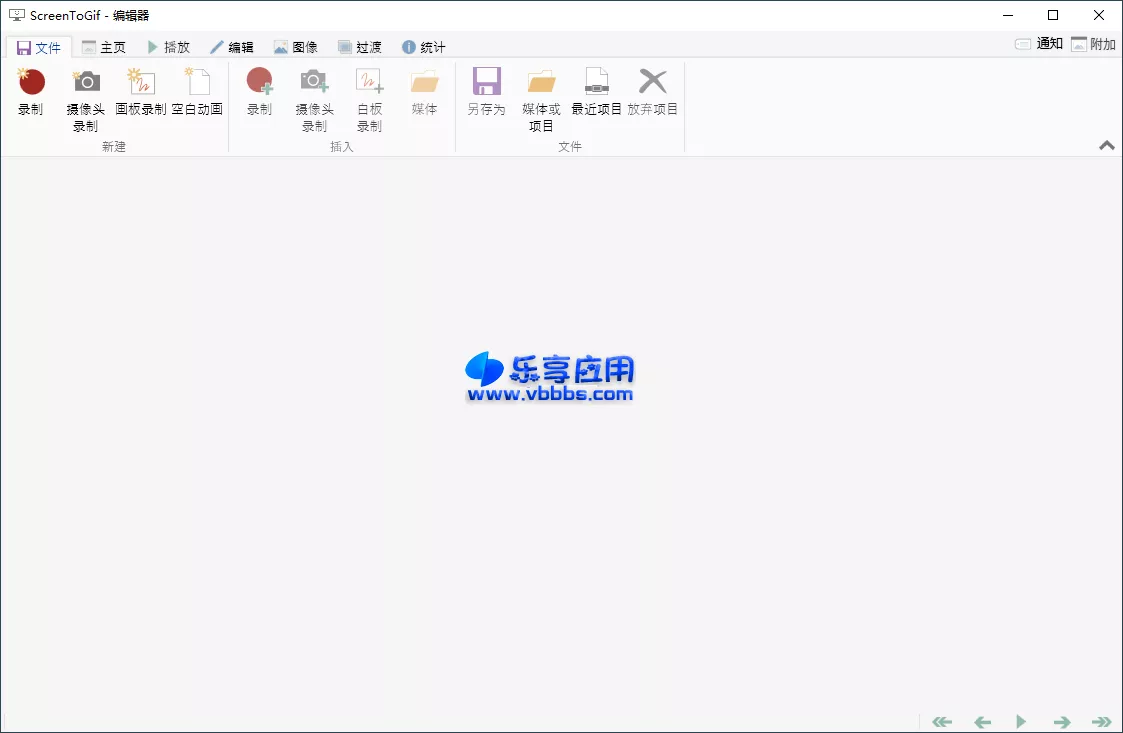Play the animation preview

[1021, 721]
